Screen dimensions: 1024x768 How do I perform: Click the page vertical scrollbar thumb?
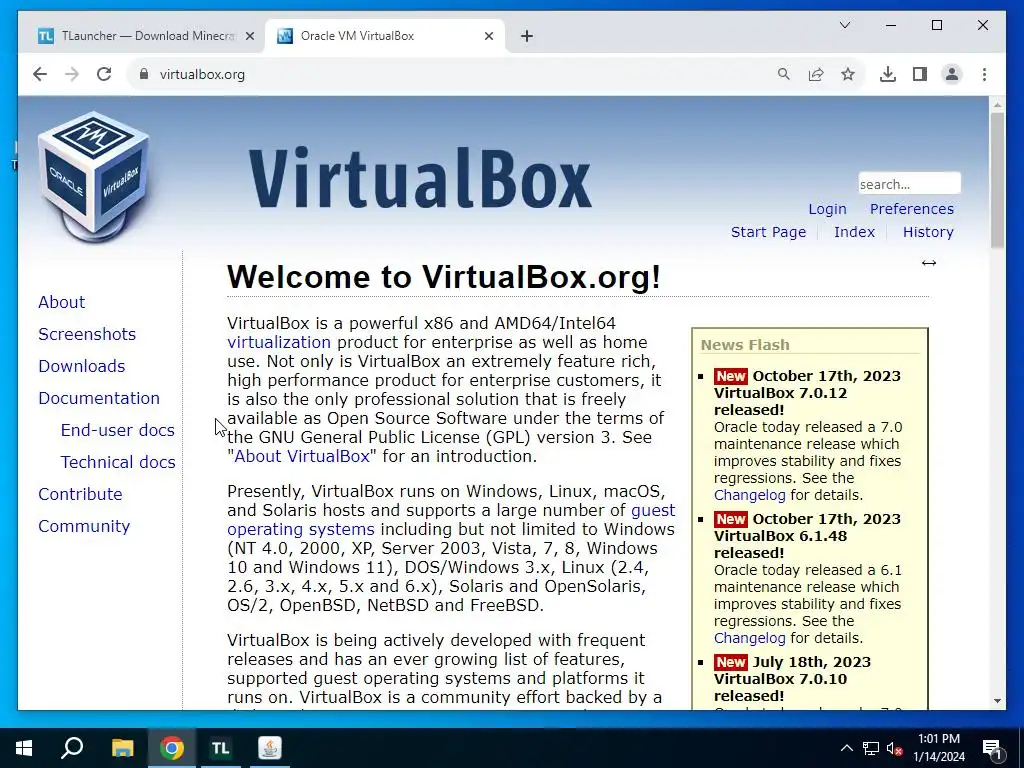pyautogui.click(x=997, y=180)
